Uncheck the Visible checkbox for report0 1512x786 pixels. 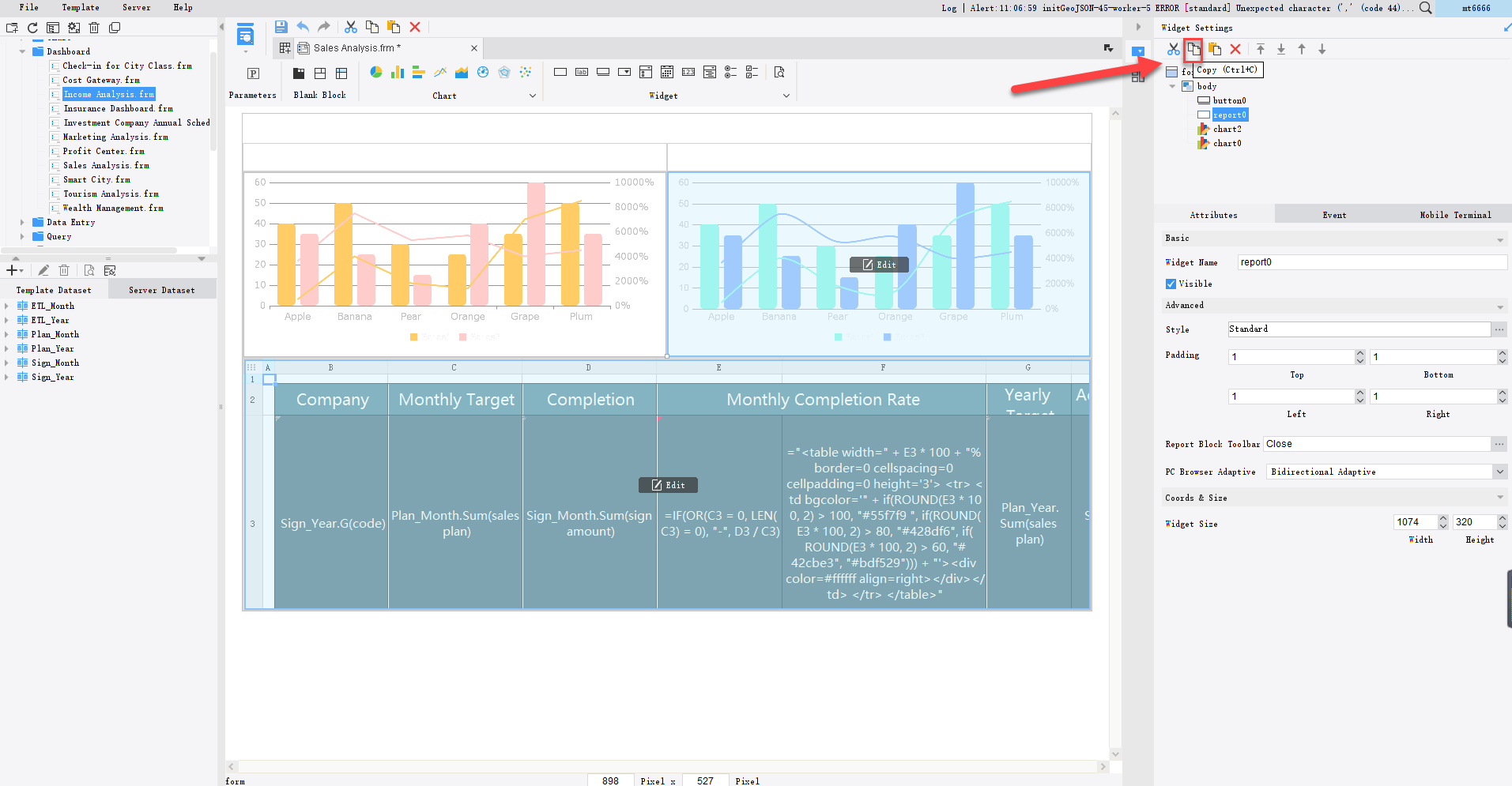pyautogui.click(x=1171, y=284)
